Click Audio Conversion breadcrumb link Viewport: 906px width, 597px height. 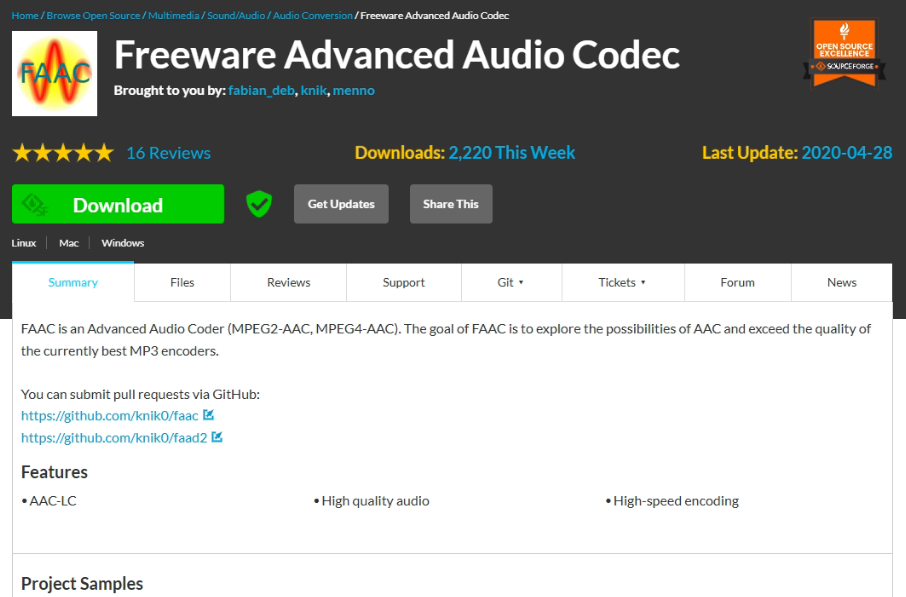pyautogui.click(x=313, y=16)
